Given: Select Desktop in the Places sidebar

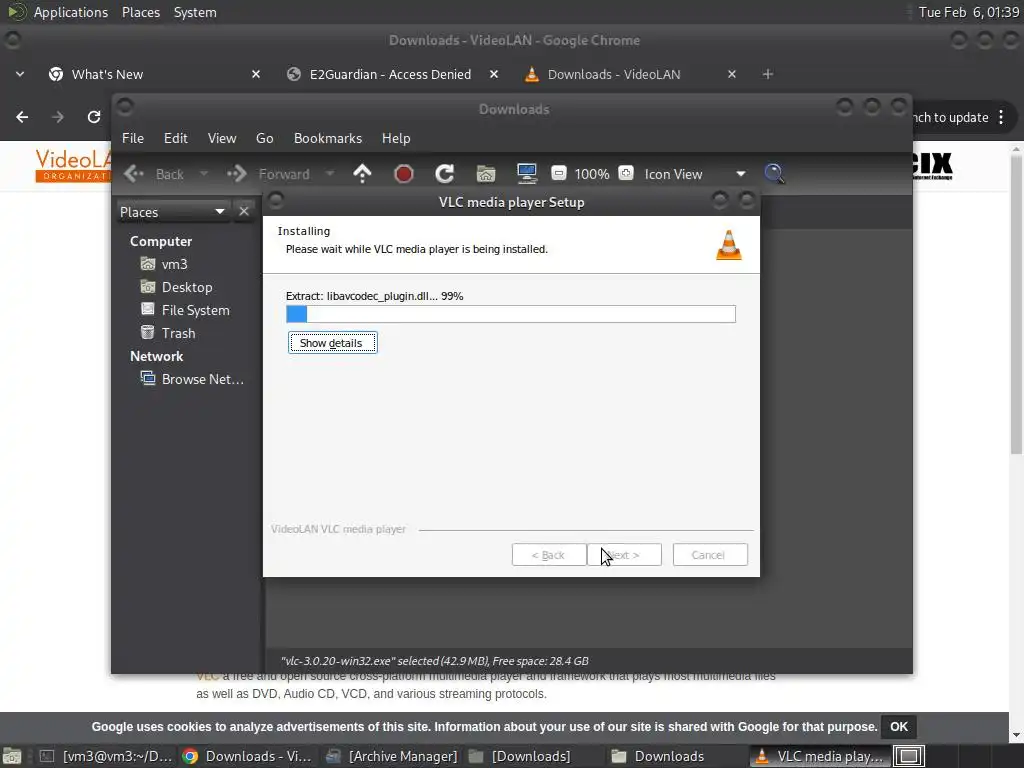Looking at the screenshot, I should [x=187, y=287].
